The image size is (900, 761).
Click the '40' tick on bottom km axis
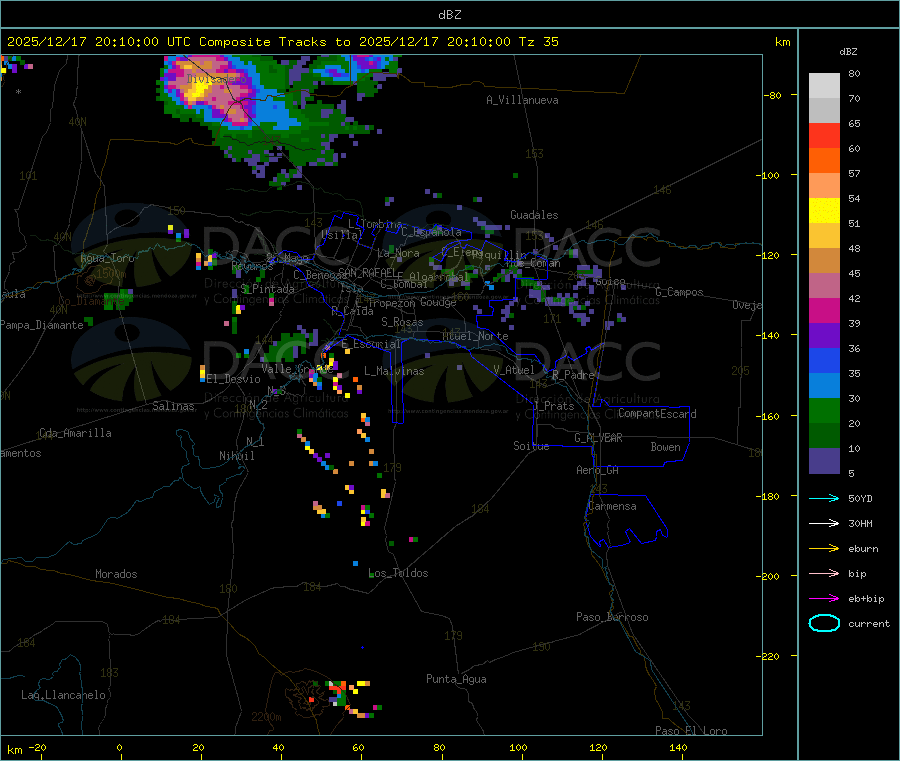click(278, 747)
